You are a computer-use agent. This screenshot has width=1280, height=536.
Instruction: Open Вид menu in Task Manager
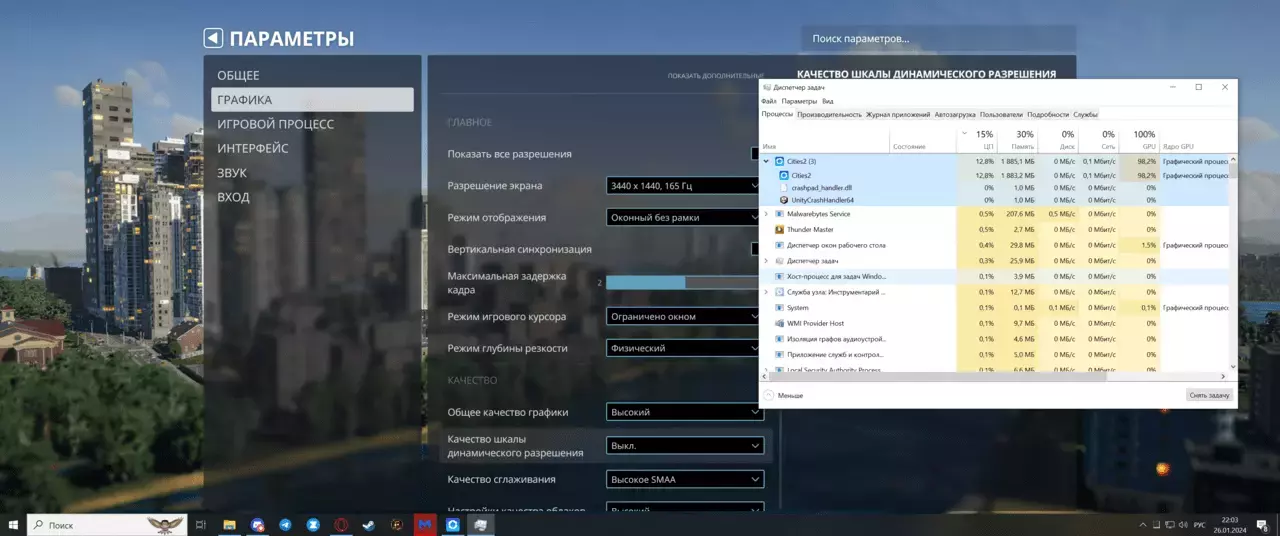tap(828, 101)
